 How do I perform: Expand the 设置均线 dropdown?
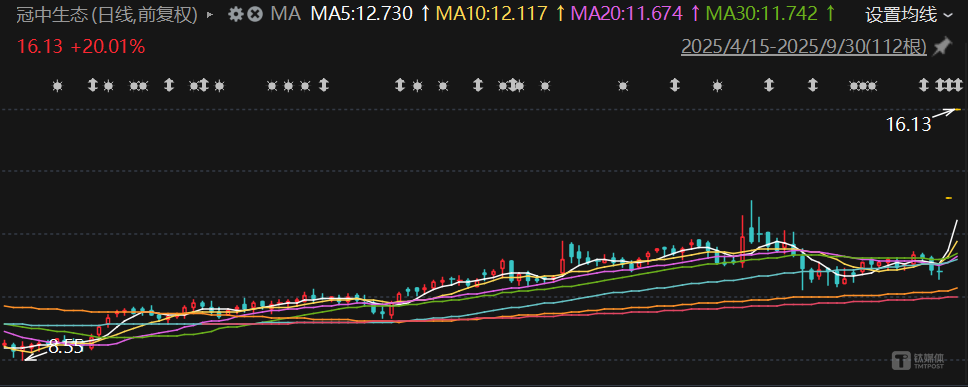tap(909, 15)
